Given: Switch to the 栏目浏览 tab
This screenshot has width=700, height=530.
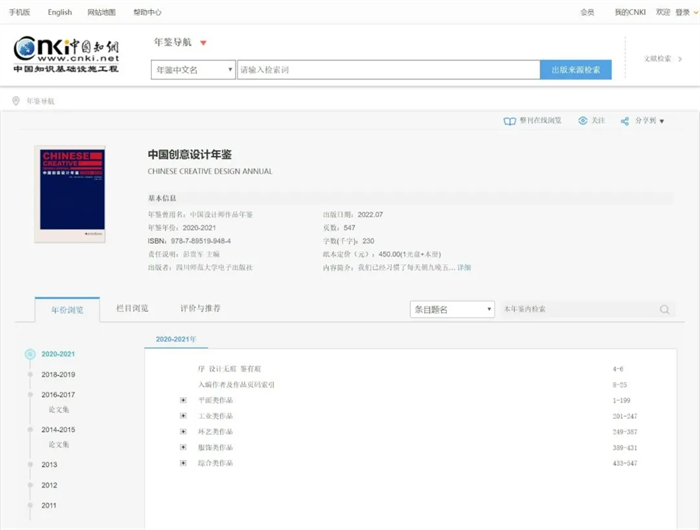Looking at the screenshot, I should pos(132,309).
